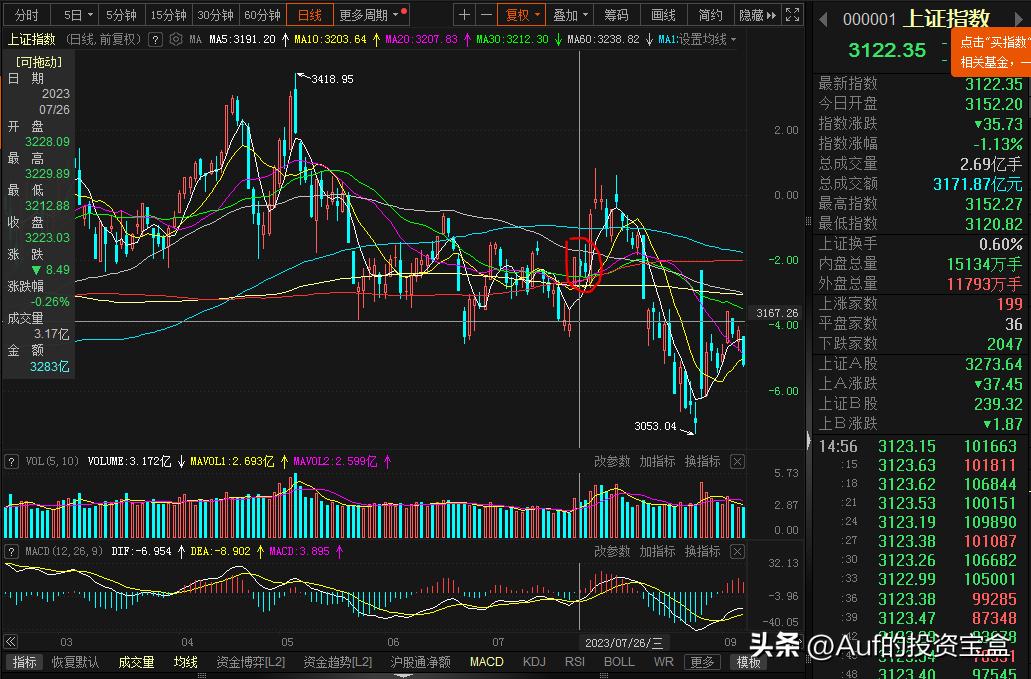This screenshot has height=679, width=1031.
Task: Toggle the 沪股通净额 indicator
Action: [420, 662]
